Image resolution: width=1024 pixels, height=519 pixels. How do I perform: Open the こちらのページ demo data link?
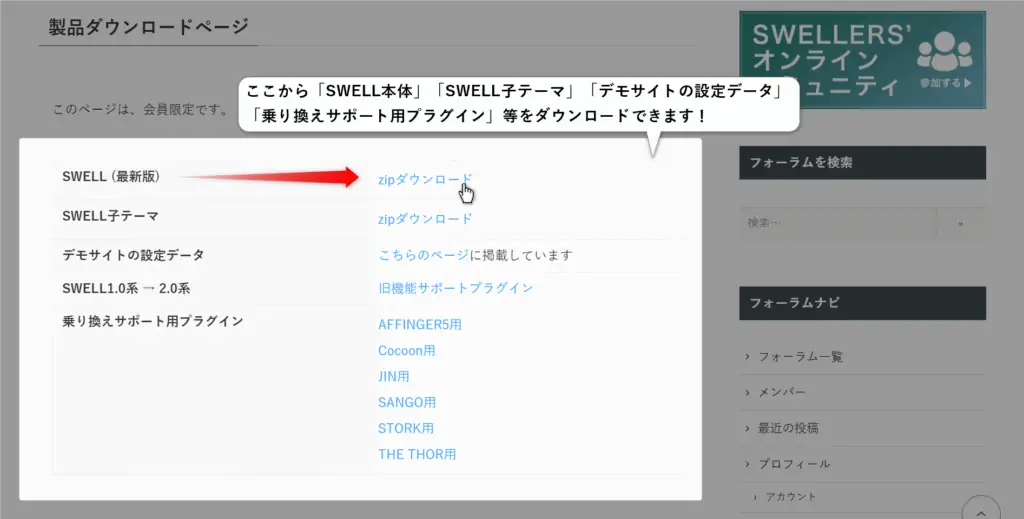[x=423, y=255]
